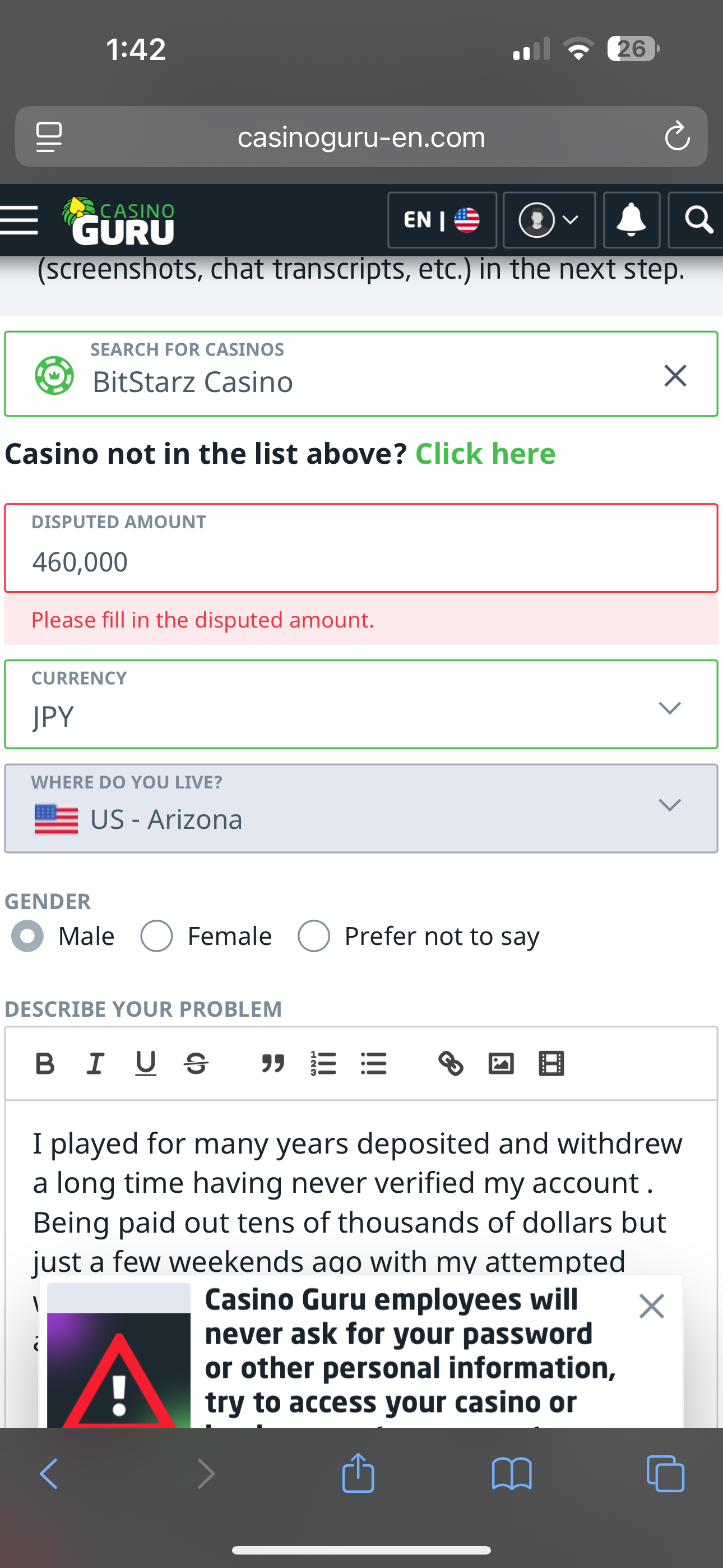Insert a numbered list
The width and height of the screenshot is (723, 1568).
click(x=323, y=1063)
